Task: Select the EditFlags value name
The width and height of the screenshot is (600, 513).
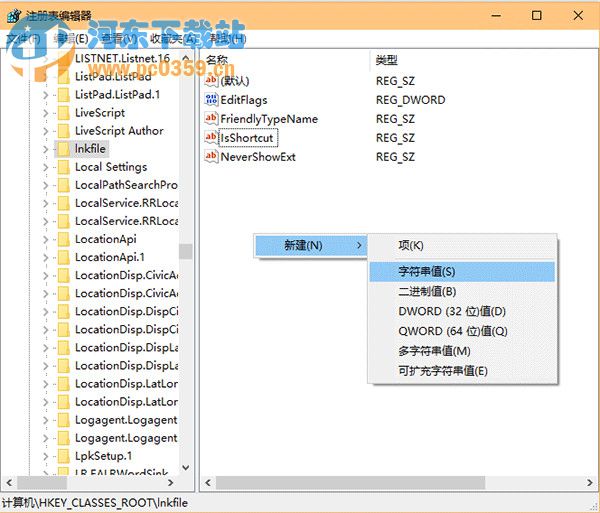Action: pyautogui.click(x=244, y=100)
